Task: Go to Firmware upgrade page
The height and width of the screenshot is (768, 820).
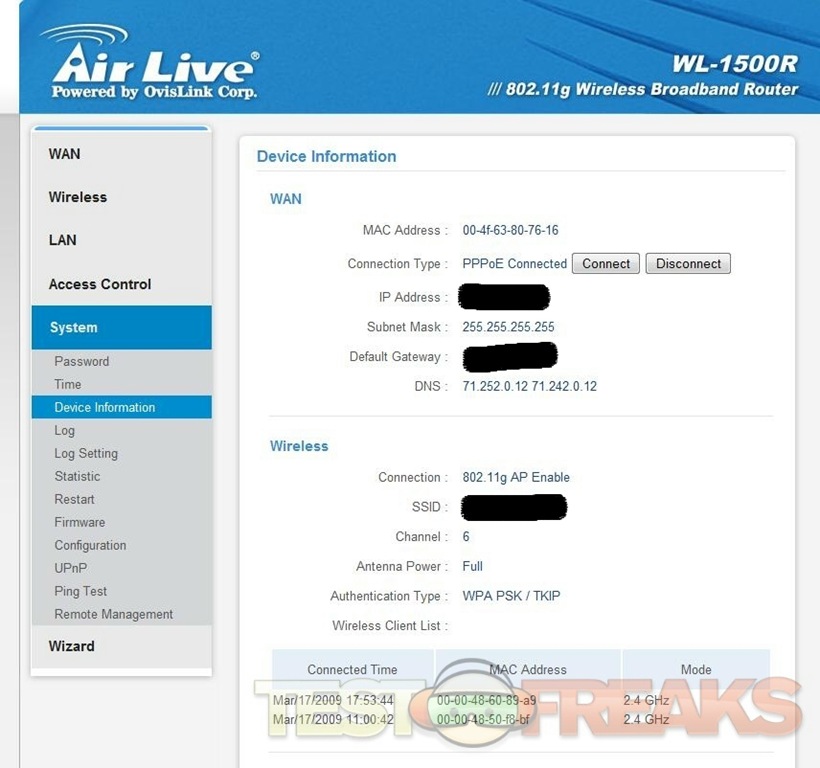Action: [80, 522]
